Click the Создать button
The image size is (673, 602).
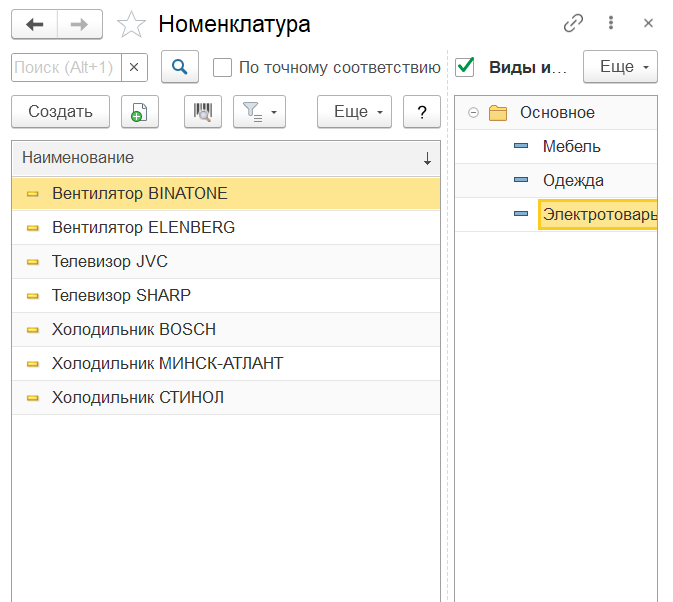(61, 112)
